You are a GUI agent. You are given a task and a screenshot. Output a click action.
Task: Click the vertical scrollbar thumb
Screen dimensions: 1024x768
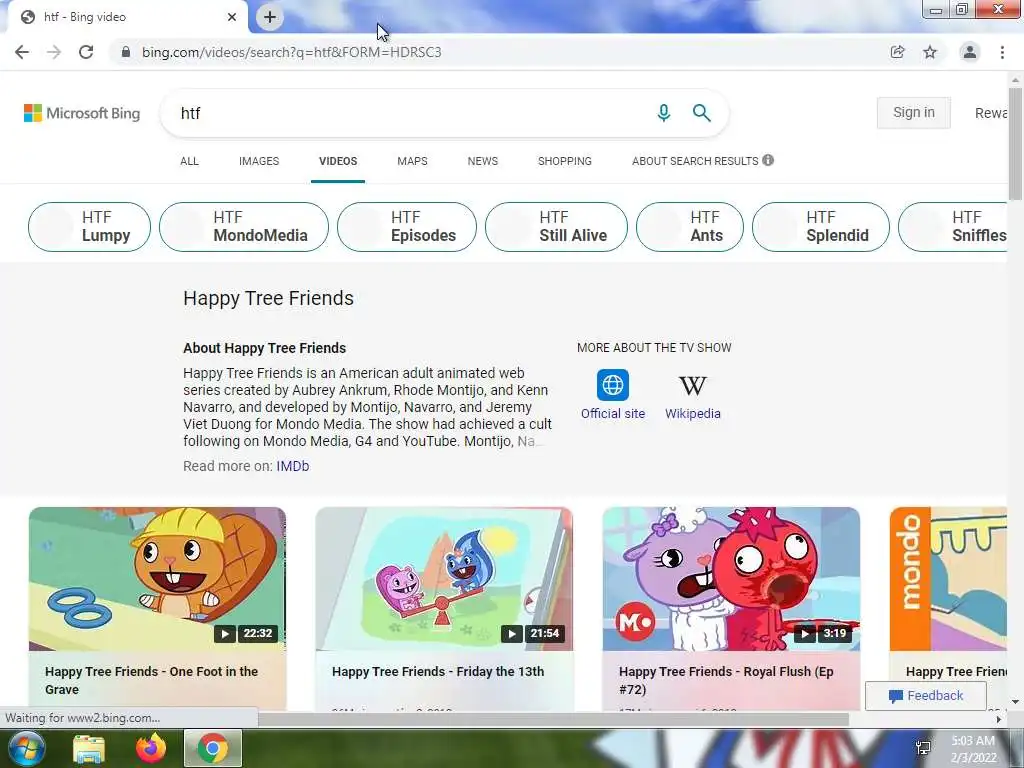point(1016,142)
